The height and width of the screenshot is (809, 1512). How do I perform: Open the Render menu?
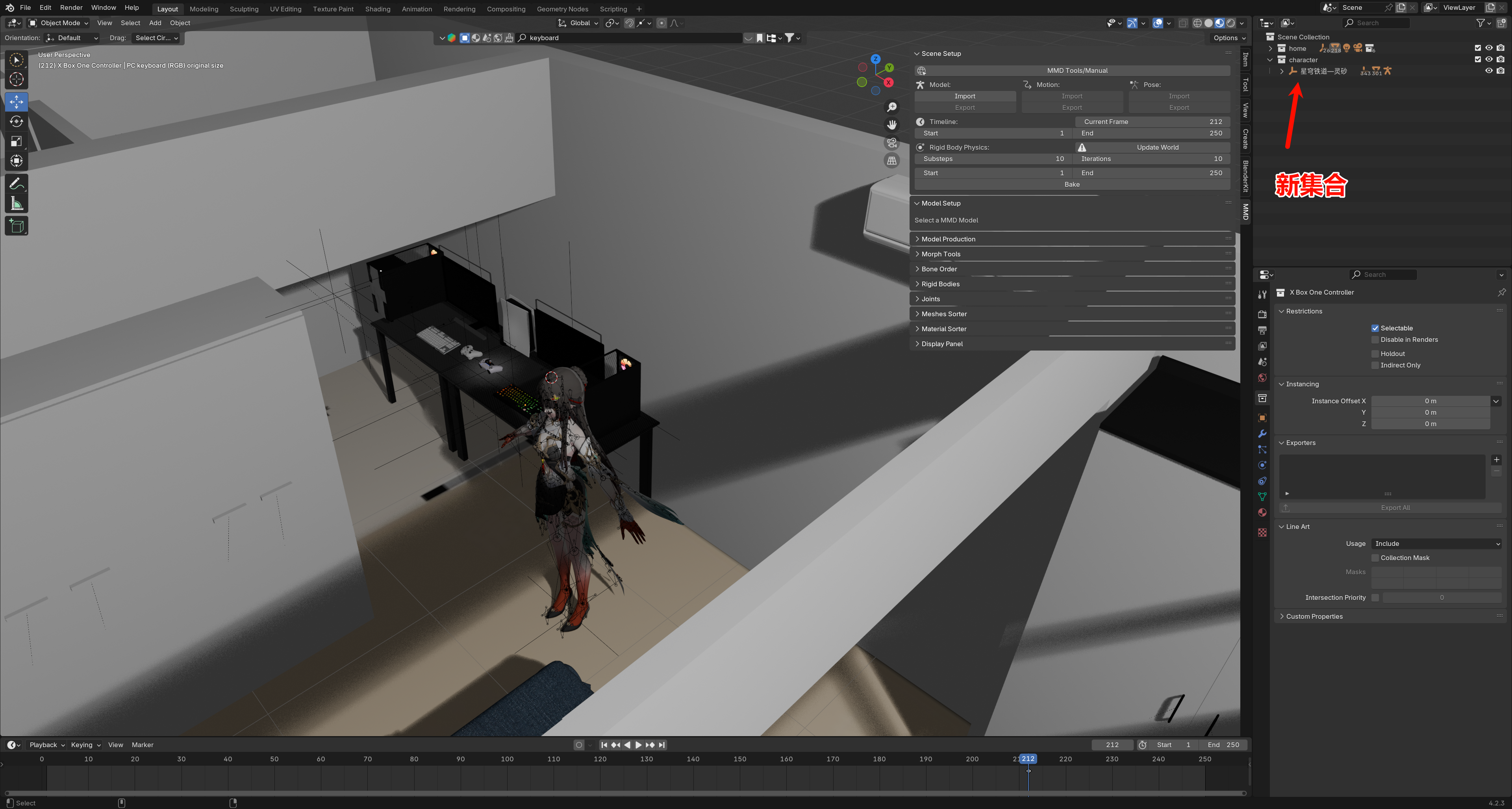[71, 7]
